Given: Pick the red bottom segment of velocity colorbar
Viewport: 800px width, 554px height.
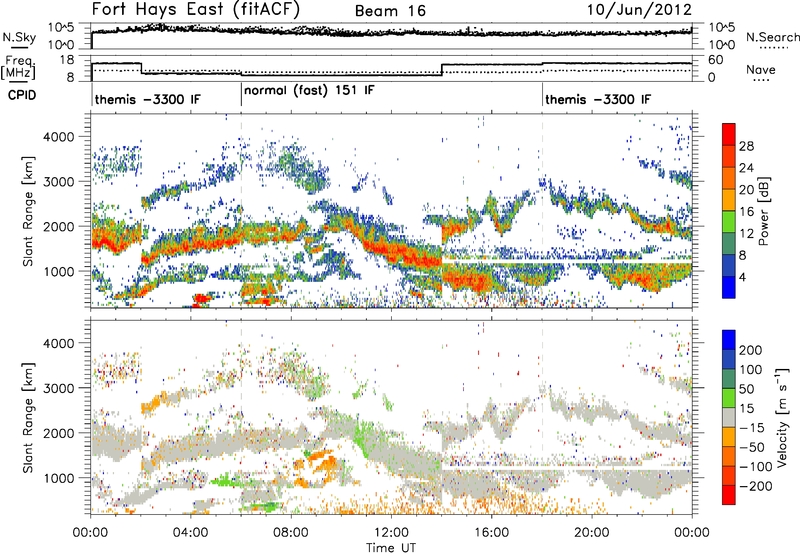Looking at the screenshot, I should pos(729,495).
